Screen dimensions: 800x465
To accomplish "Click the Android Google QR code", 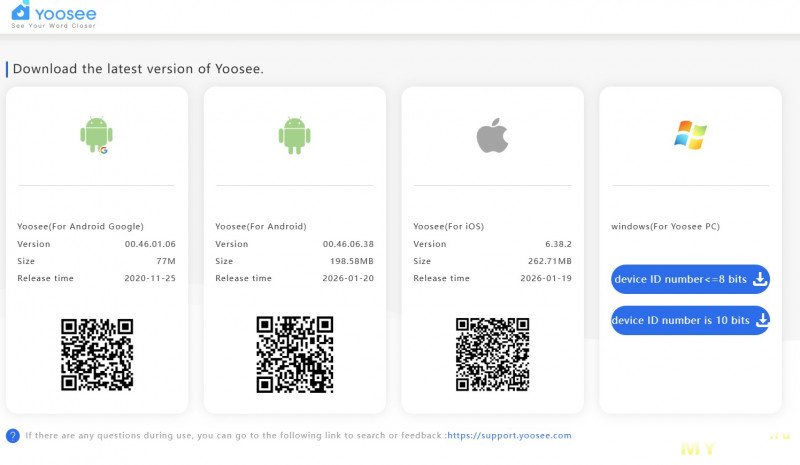I will (x=96, y=355).
